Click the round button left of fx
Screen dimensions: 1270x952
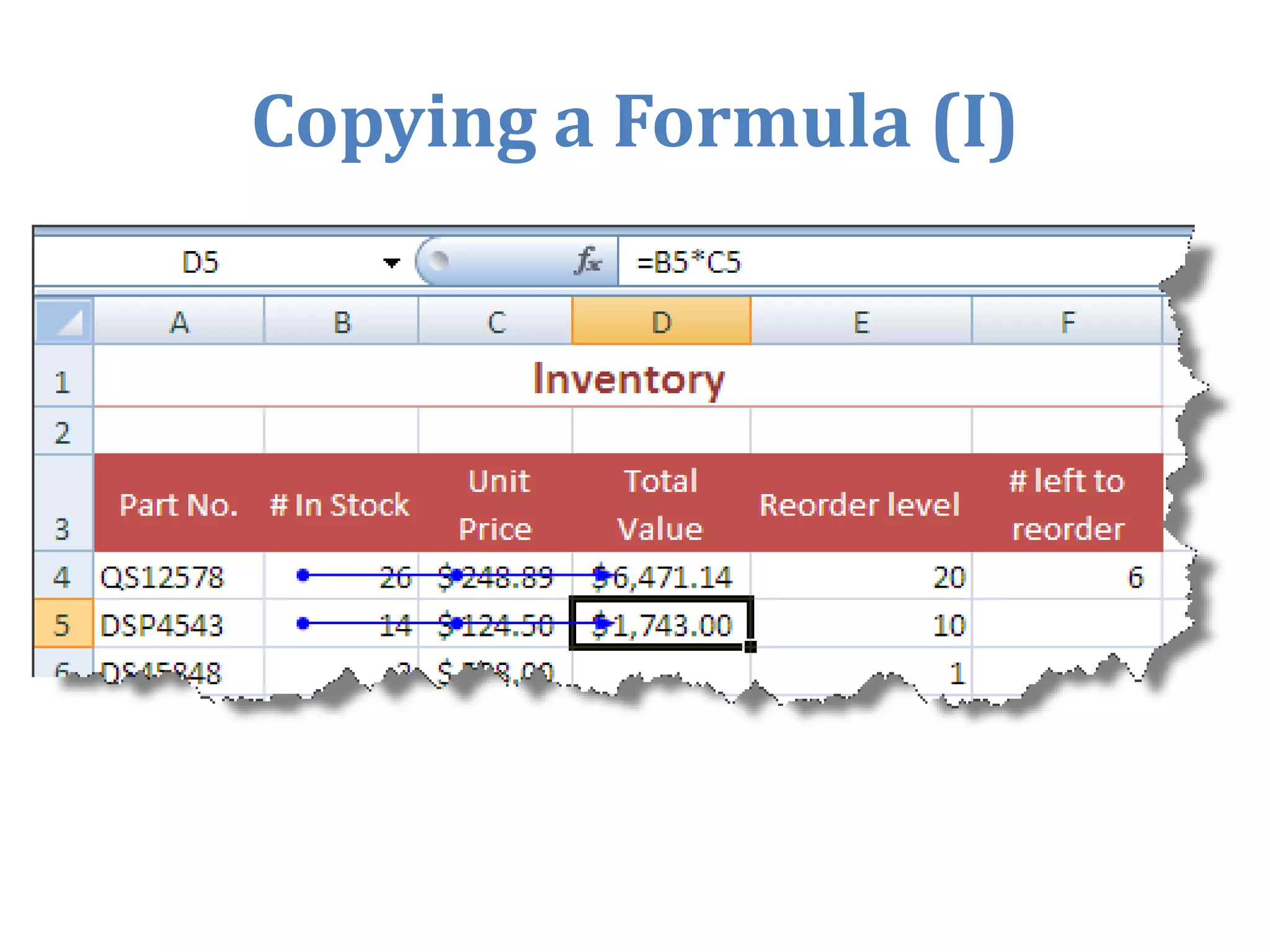pos(439,261)
